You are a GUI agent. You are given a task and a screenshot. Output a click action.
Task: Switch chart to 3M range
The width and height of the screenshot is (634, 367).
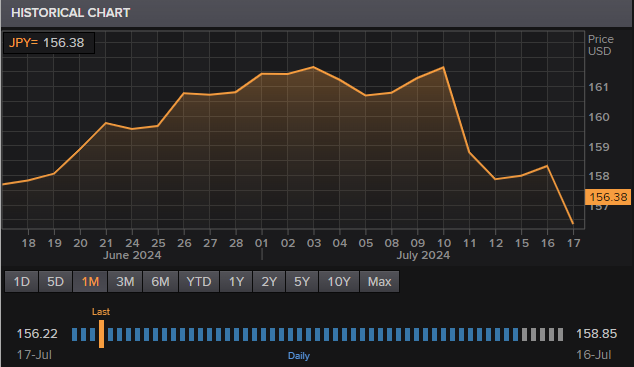[x=125, y=281]
